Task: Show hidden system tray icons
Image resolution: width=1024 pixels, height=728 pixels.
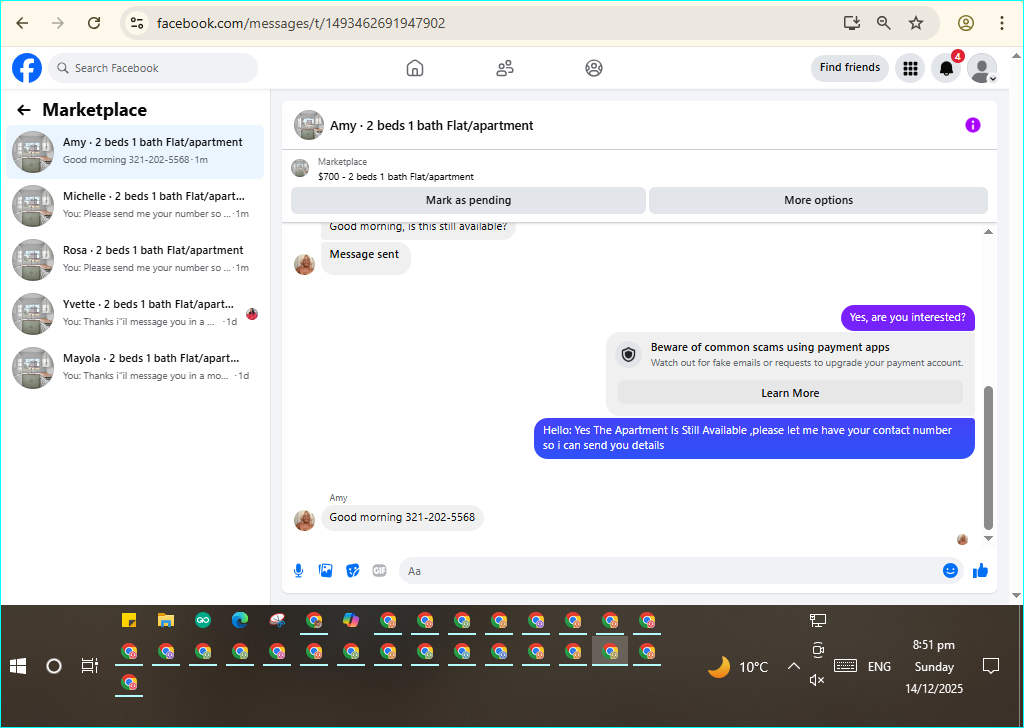Action: click(x=793, y=666)
